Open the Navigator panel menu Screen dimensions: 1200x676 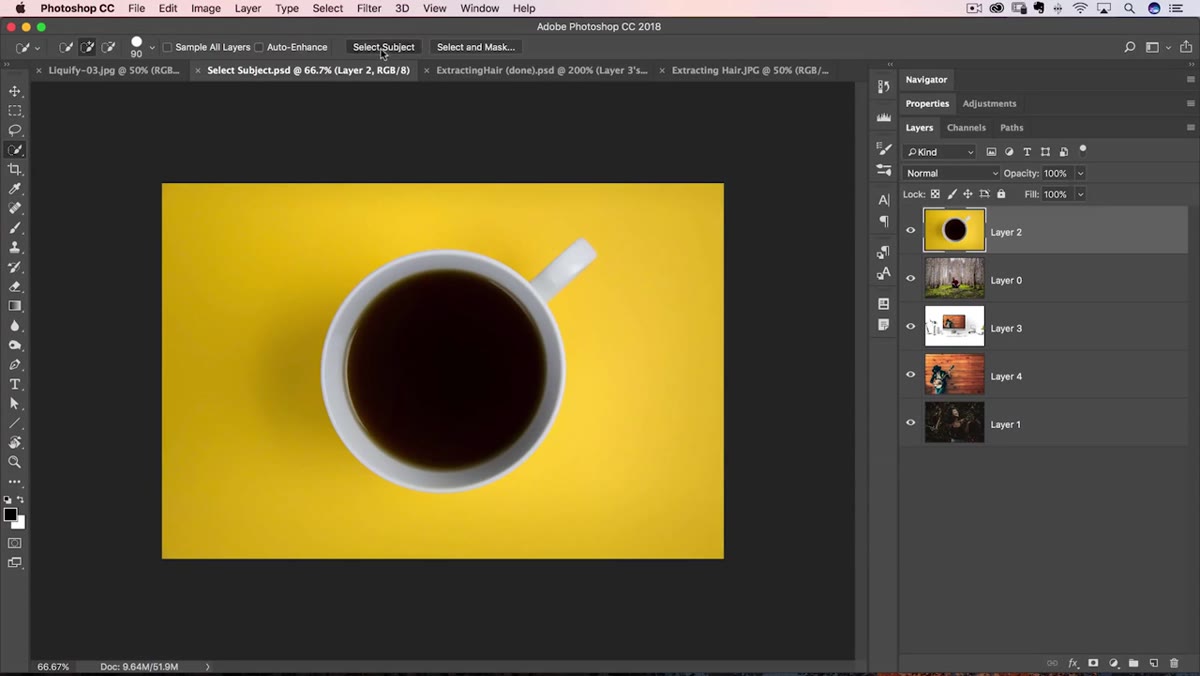1190,79
